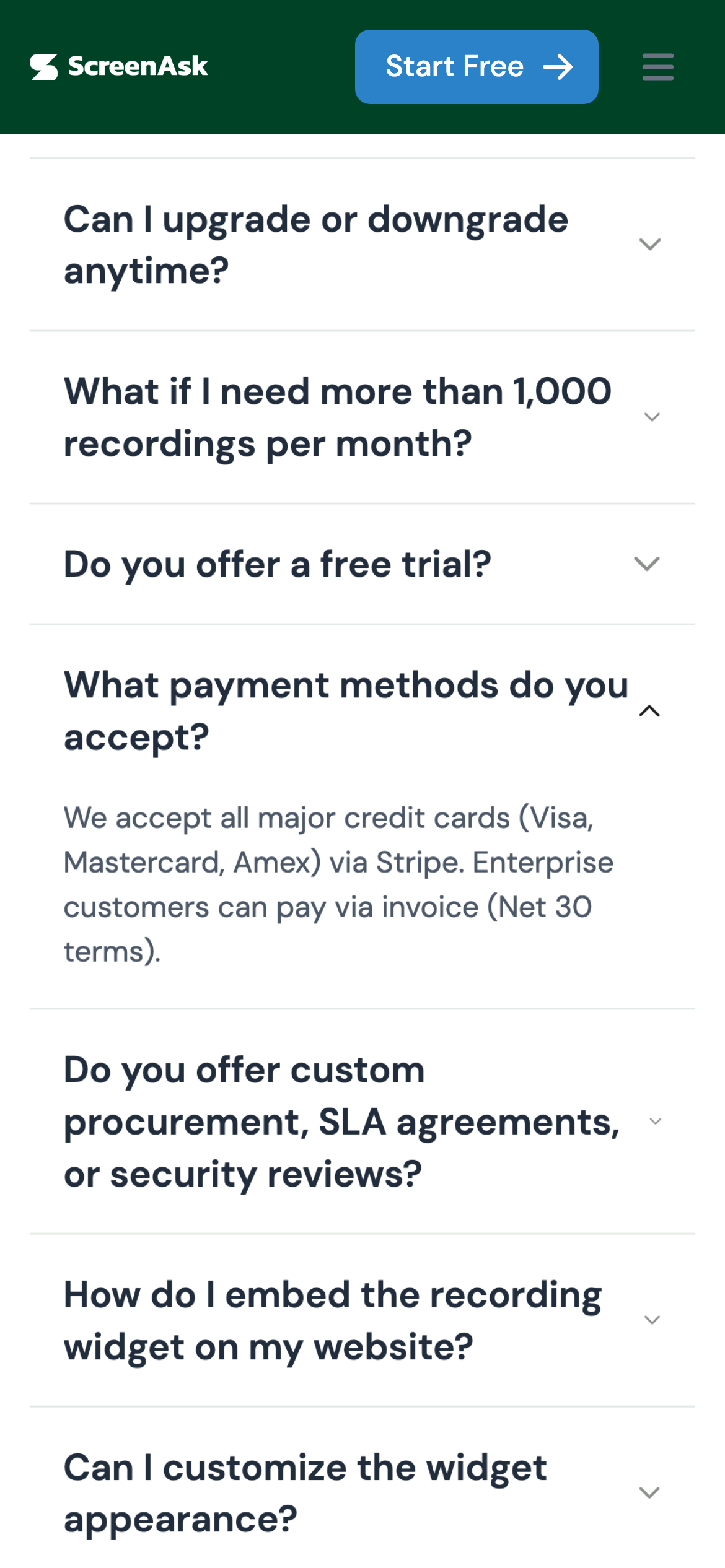Click the arrow inside Start Free
Screen dimensions: 725x1568
pos(558,67)
